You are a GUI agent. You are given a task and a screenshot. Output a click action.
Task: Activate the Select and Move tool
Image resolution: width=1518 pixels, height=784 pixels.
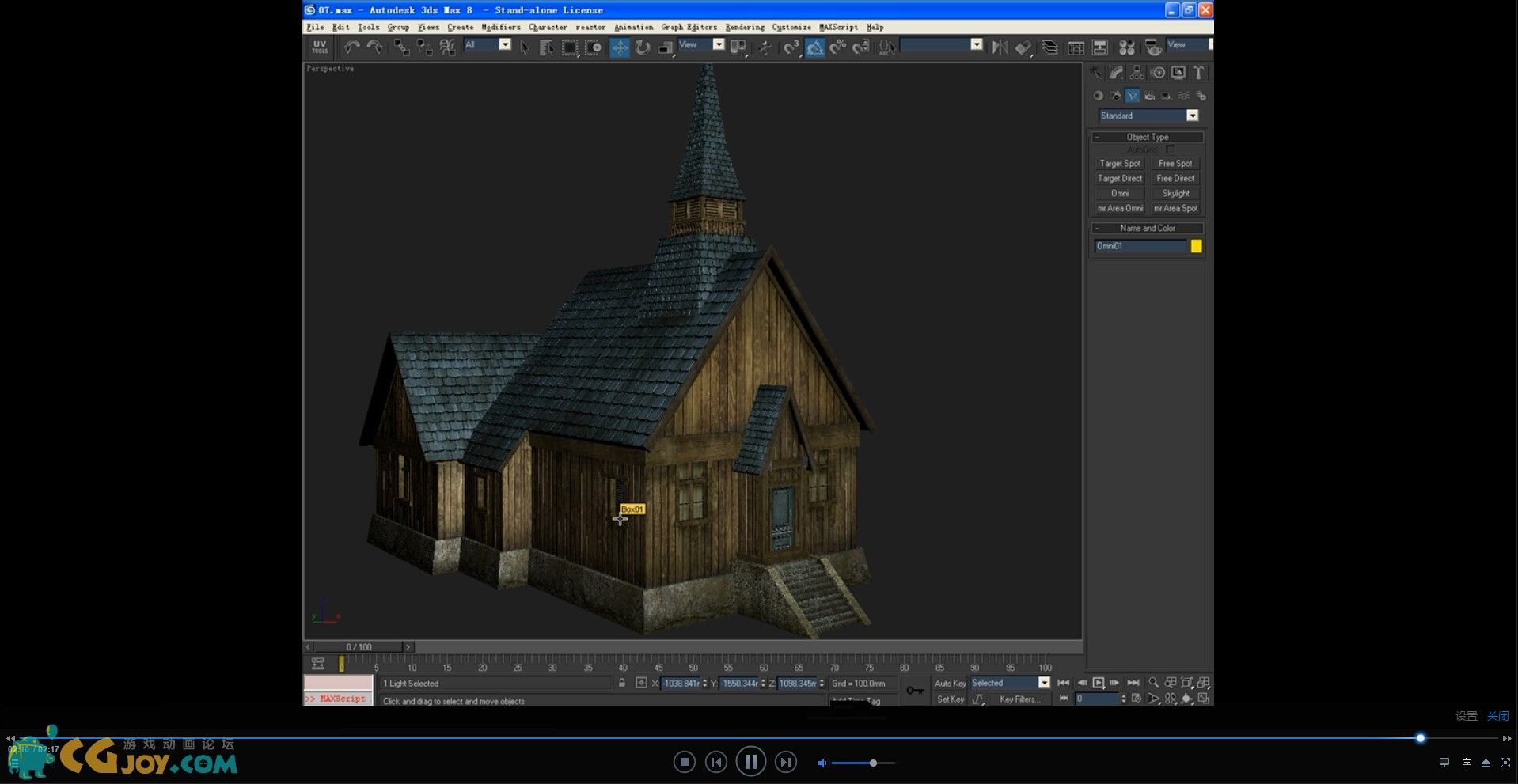pos(620,47)
